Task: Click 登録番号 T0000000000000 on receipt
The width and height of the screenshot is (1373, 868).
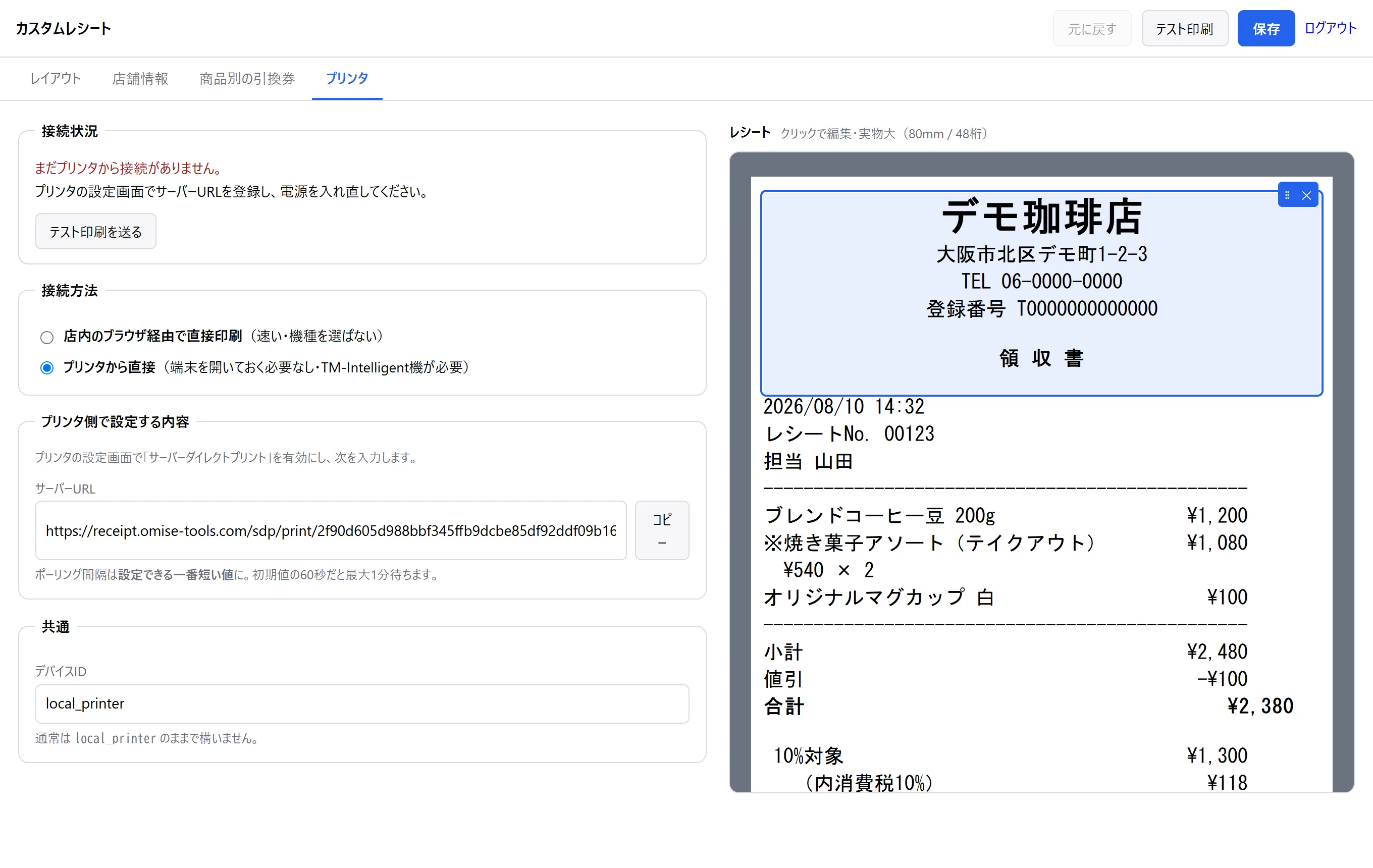Action: (x=1042, y=309)
